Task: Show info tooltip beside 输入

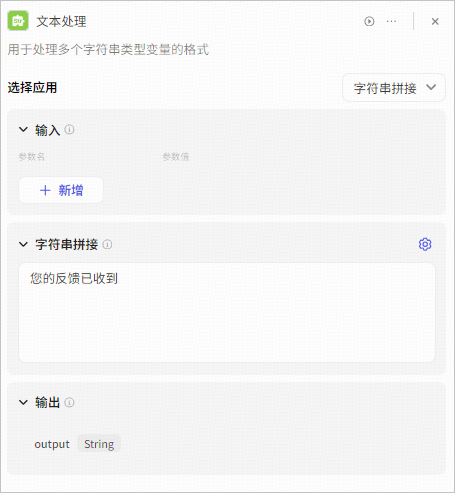Action: click(69, 129)
